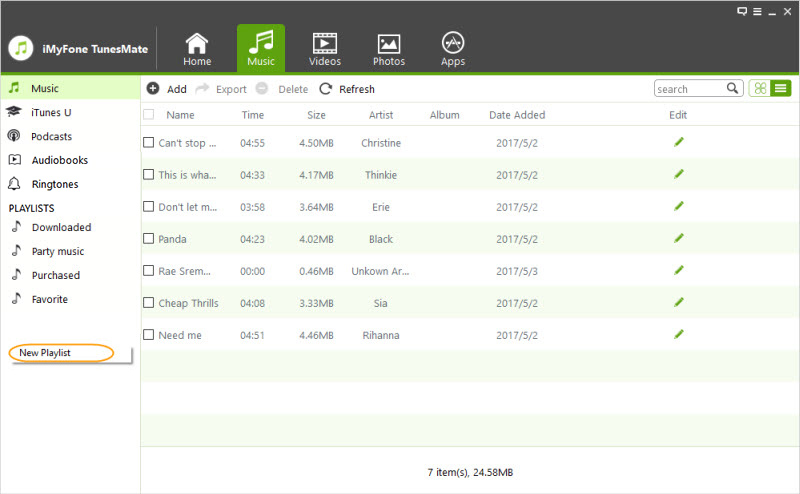Click the 0.46MB size cell
Screen dimensions: 800x494
pyautogui.click(x=316, y=271)
